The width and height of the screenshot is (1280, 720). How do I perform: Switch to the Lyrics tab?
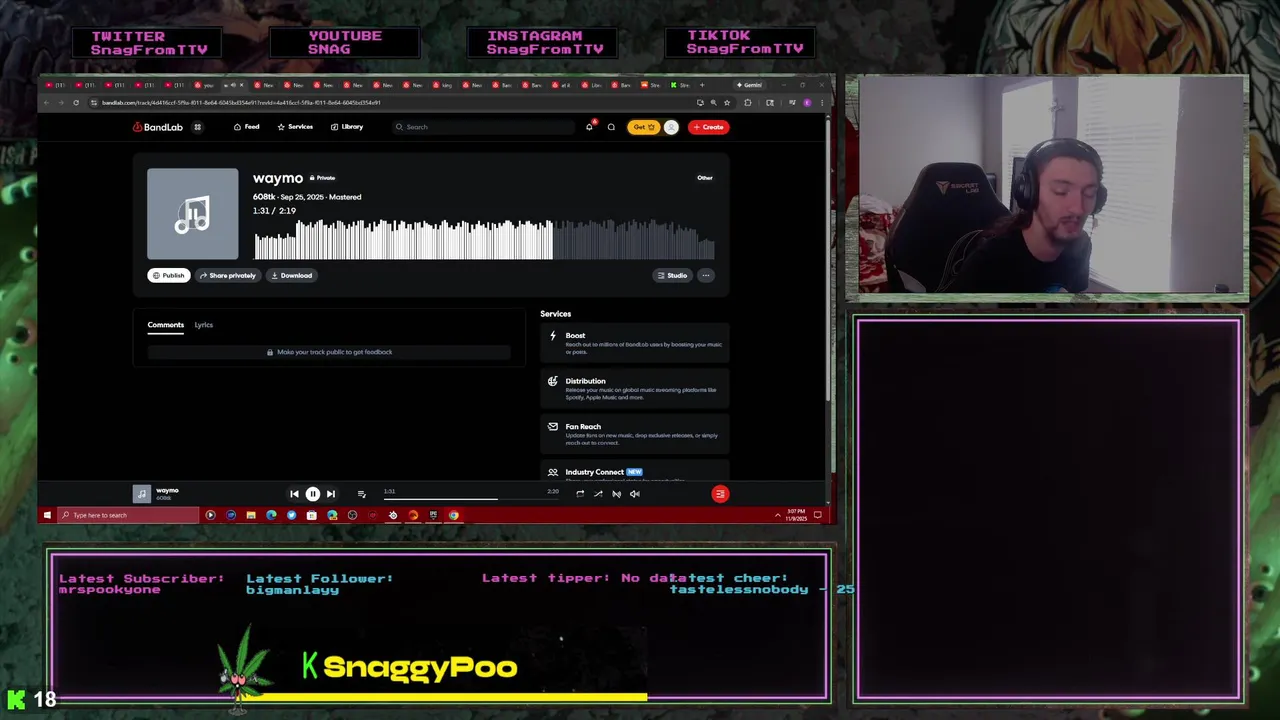(204, 325)
